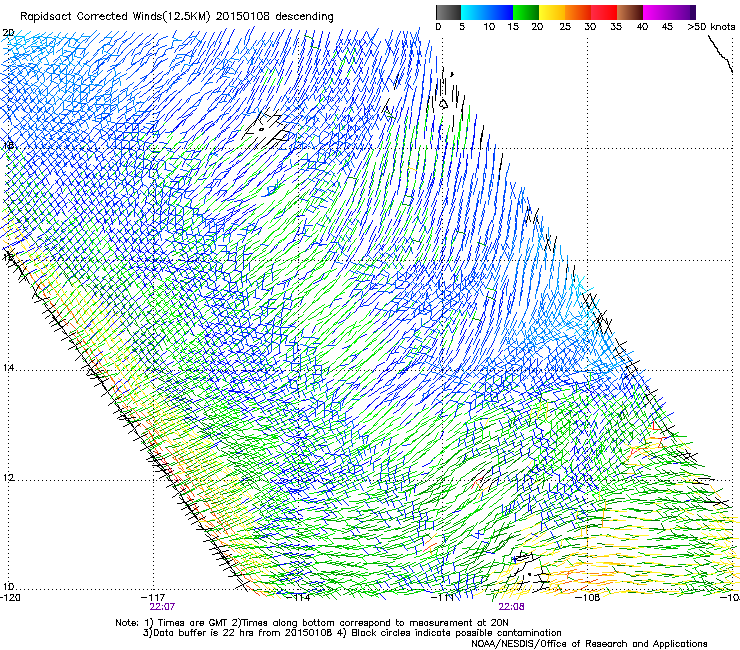Click the yellow 20–25 knots legend swatch

point(552,12)
